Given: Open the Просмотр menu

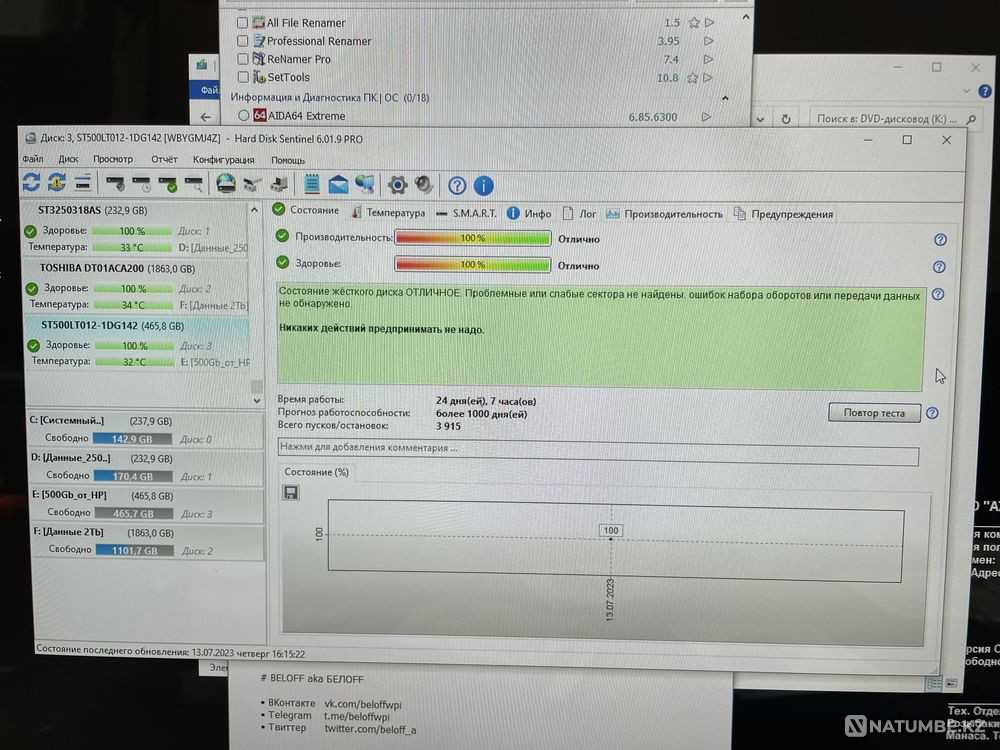Looking at the screenshot, I should (113, 159).
